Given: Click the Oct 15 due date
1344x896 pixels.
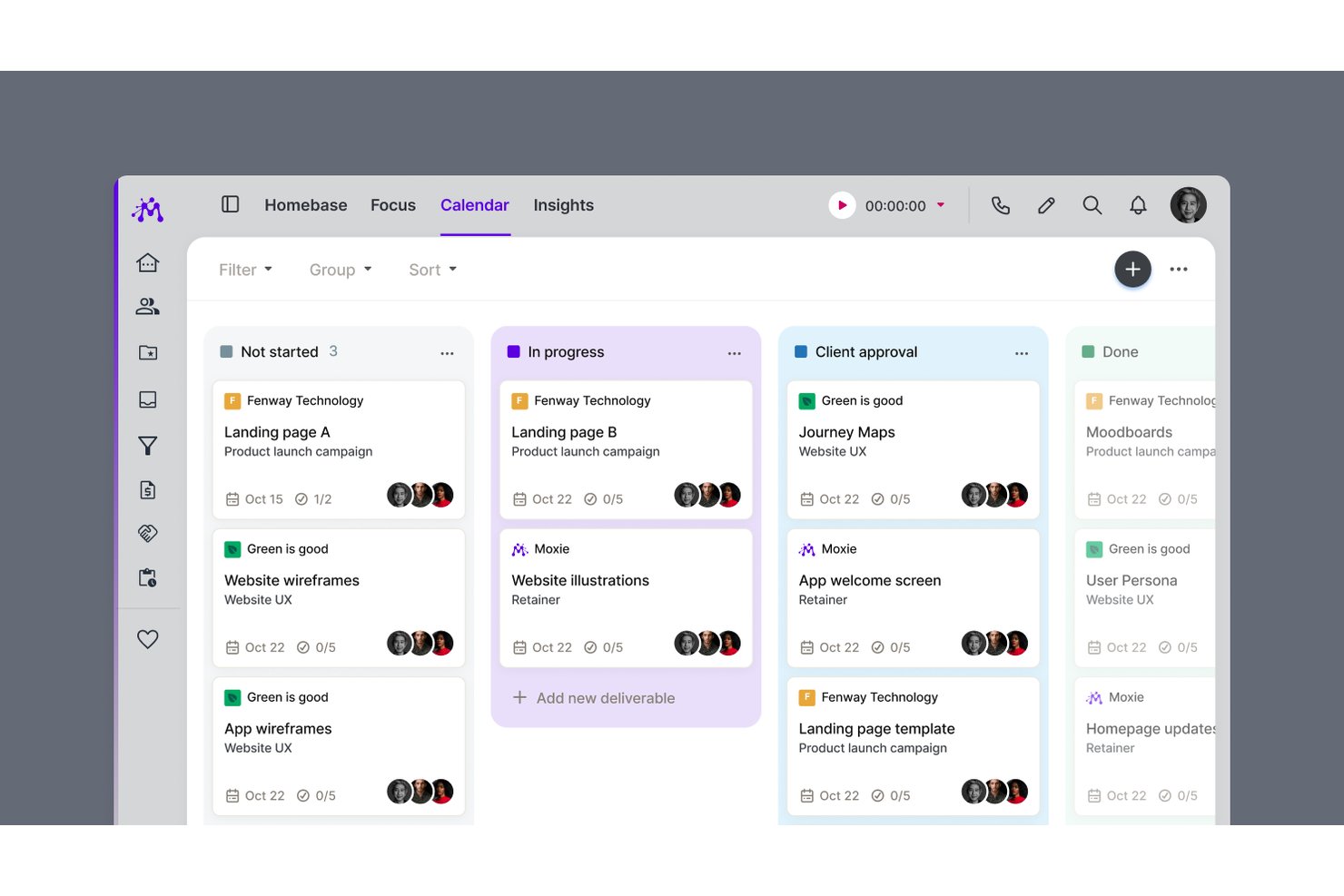Looking at the screenshot, I should (x=254, y=499).
